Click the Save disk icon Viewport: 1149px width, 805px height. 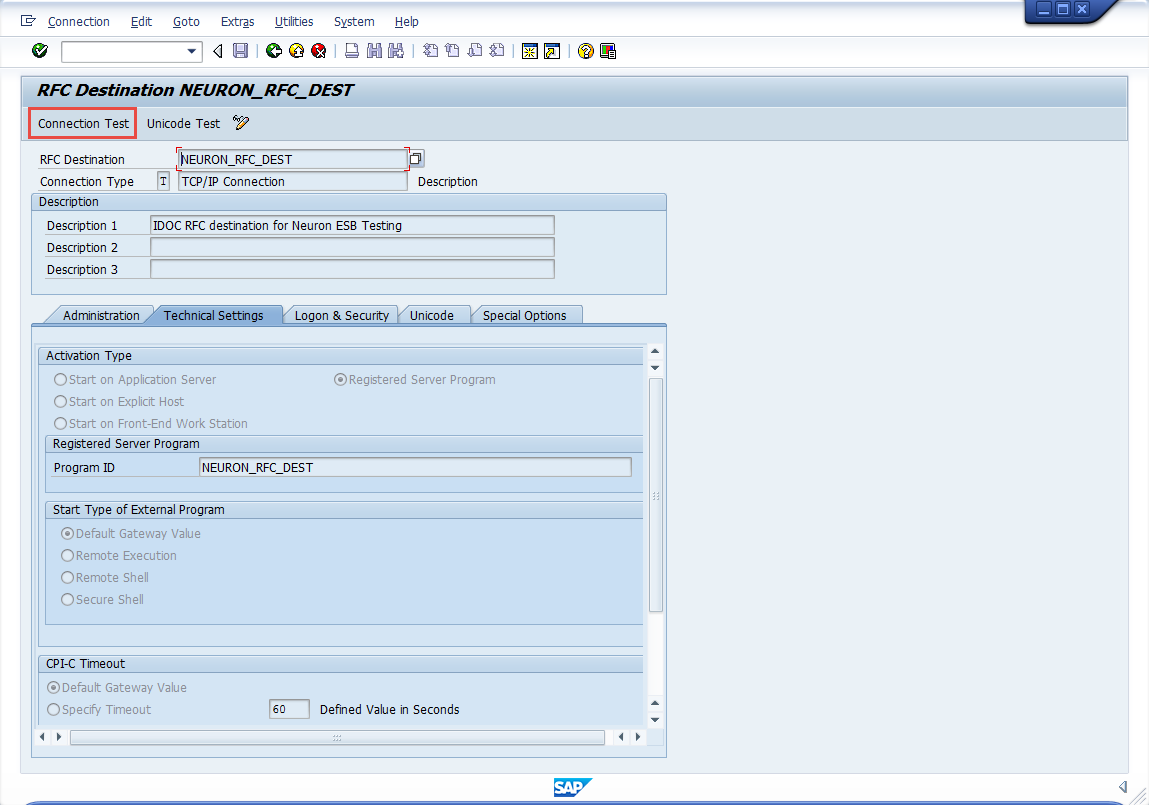pyautogui.click(x=240, y=51)
